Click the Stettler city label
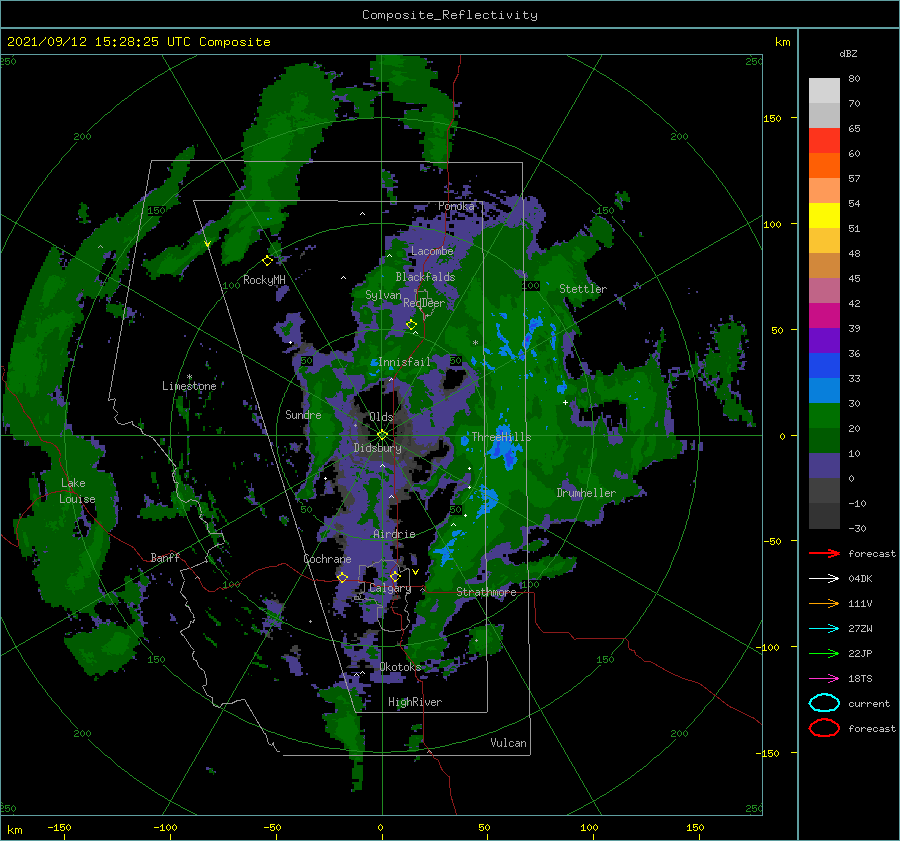The width and height of the screenshot is (900, 841). (x=583, y=289)
